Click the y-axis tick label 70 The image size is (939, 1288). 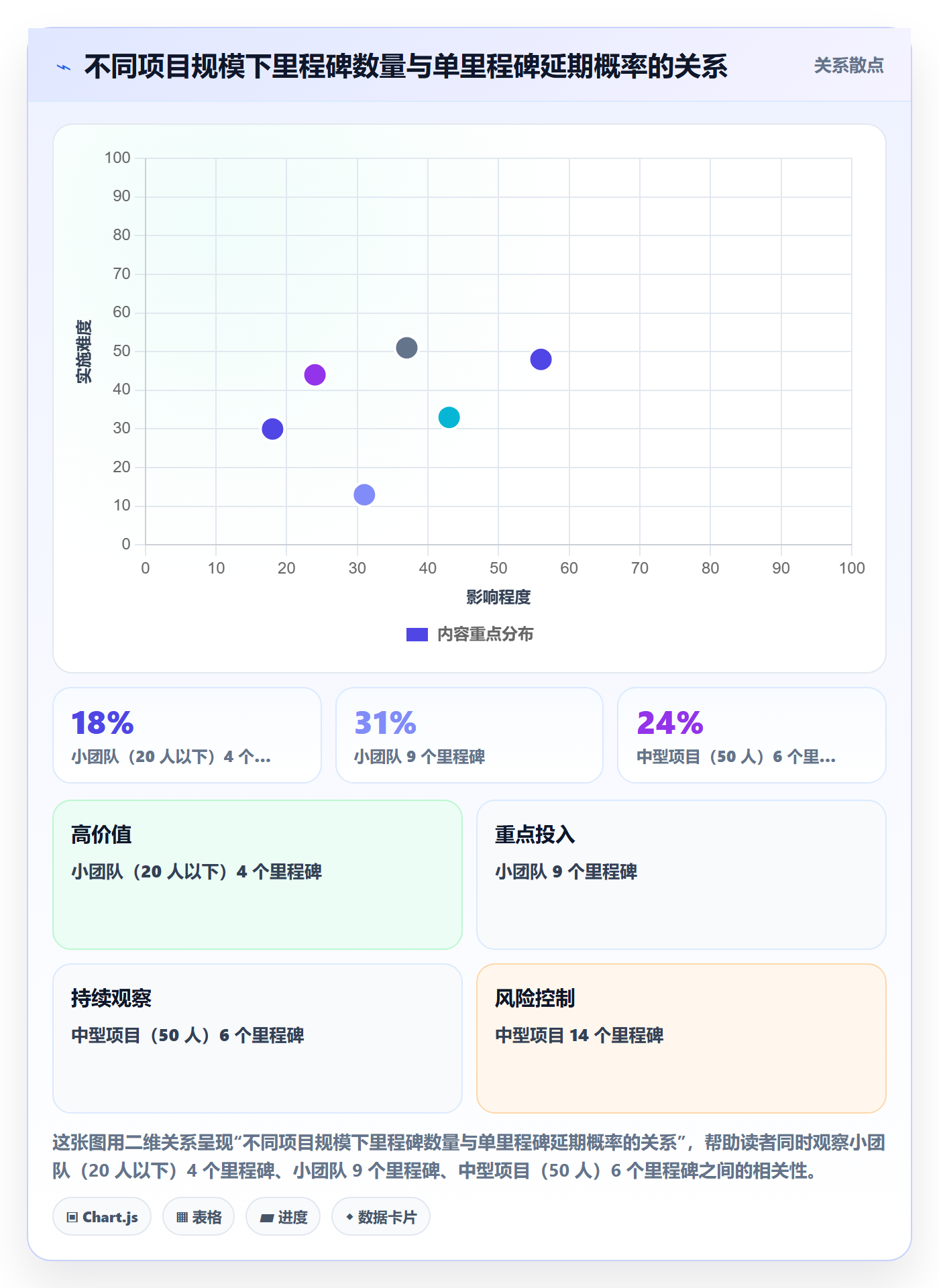pyautogui.click(x=121, y=274)
